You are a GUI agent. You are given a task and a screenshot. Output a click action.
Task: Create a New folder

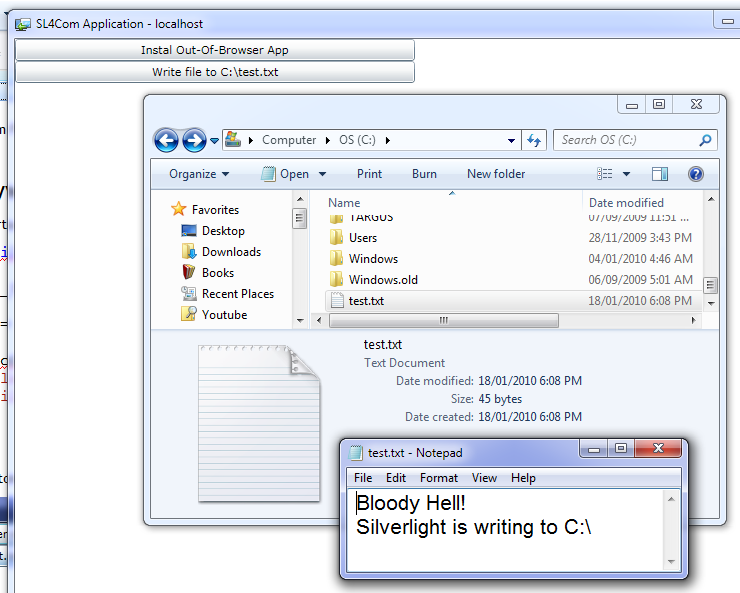coord(496,174)
